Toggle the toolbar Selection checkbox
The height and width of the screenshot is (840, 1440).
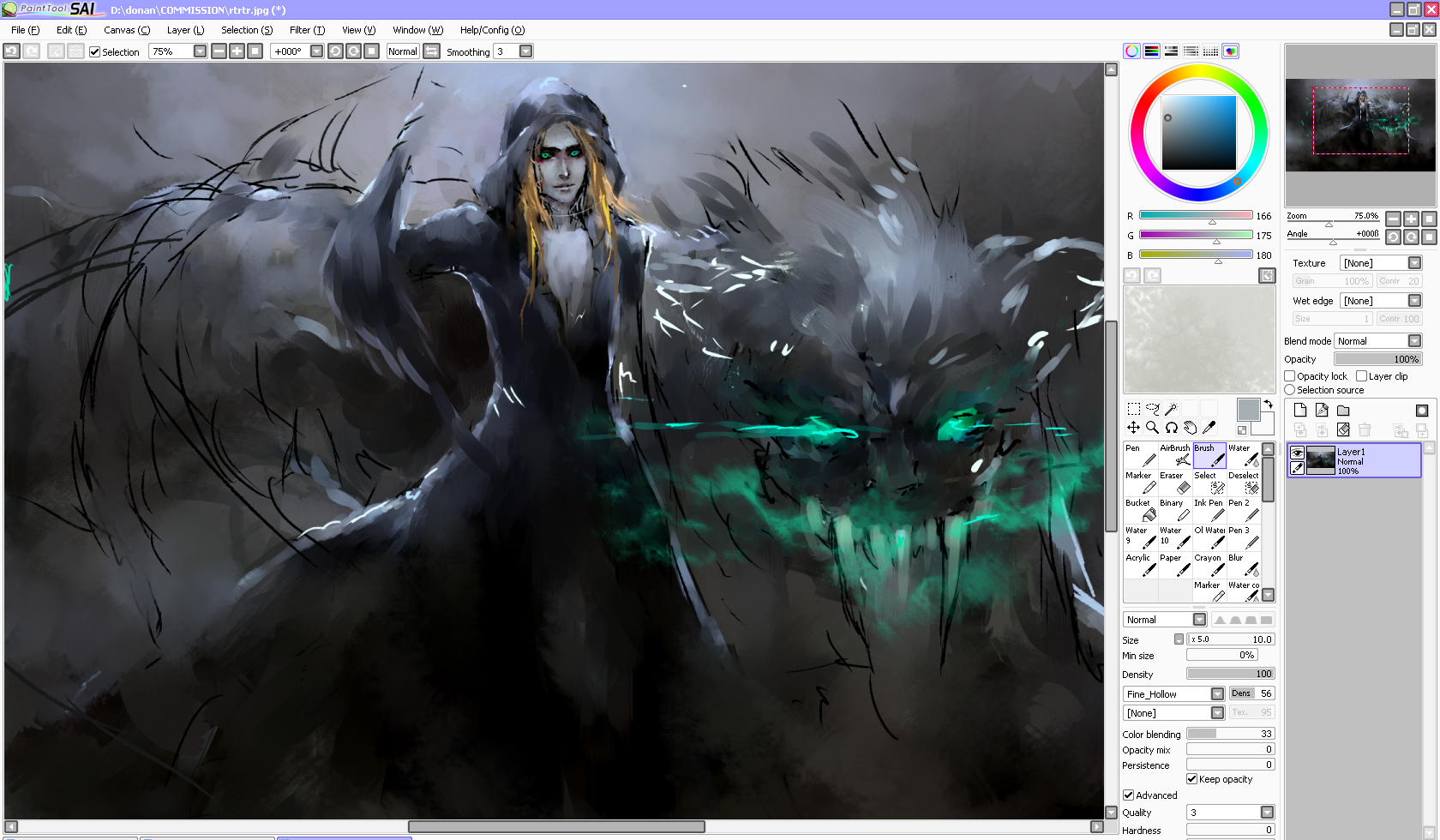[95, 52]
